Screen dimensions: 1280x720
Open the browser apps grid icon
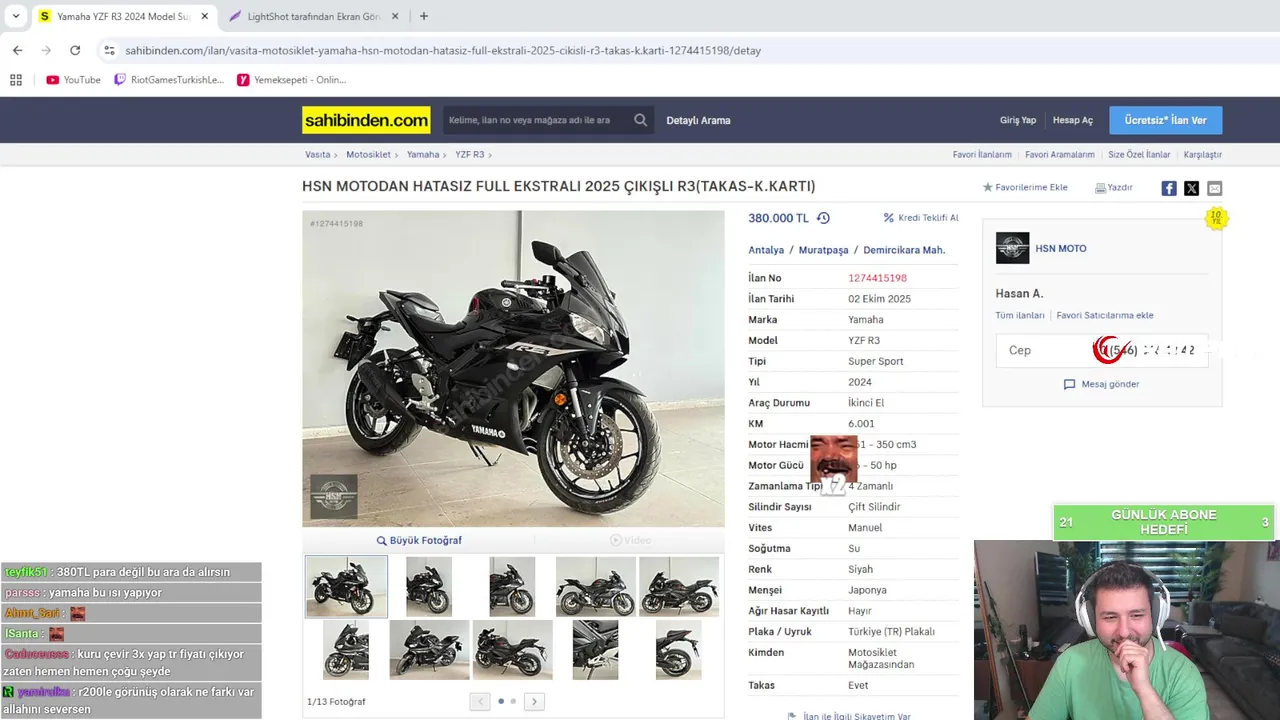16,80
